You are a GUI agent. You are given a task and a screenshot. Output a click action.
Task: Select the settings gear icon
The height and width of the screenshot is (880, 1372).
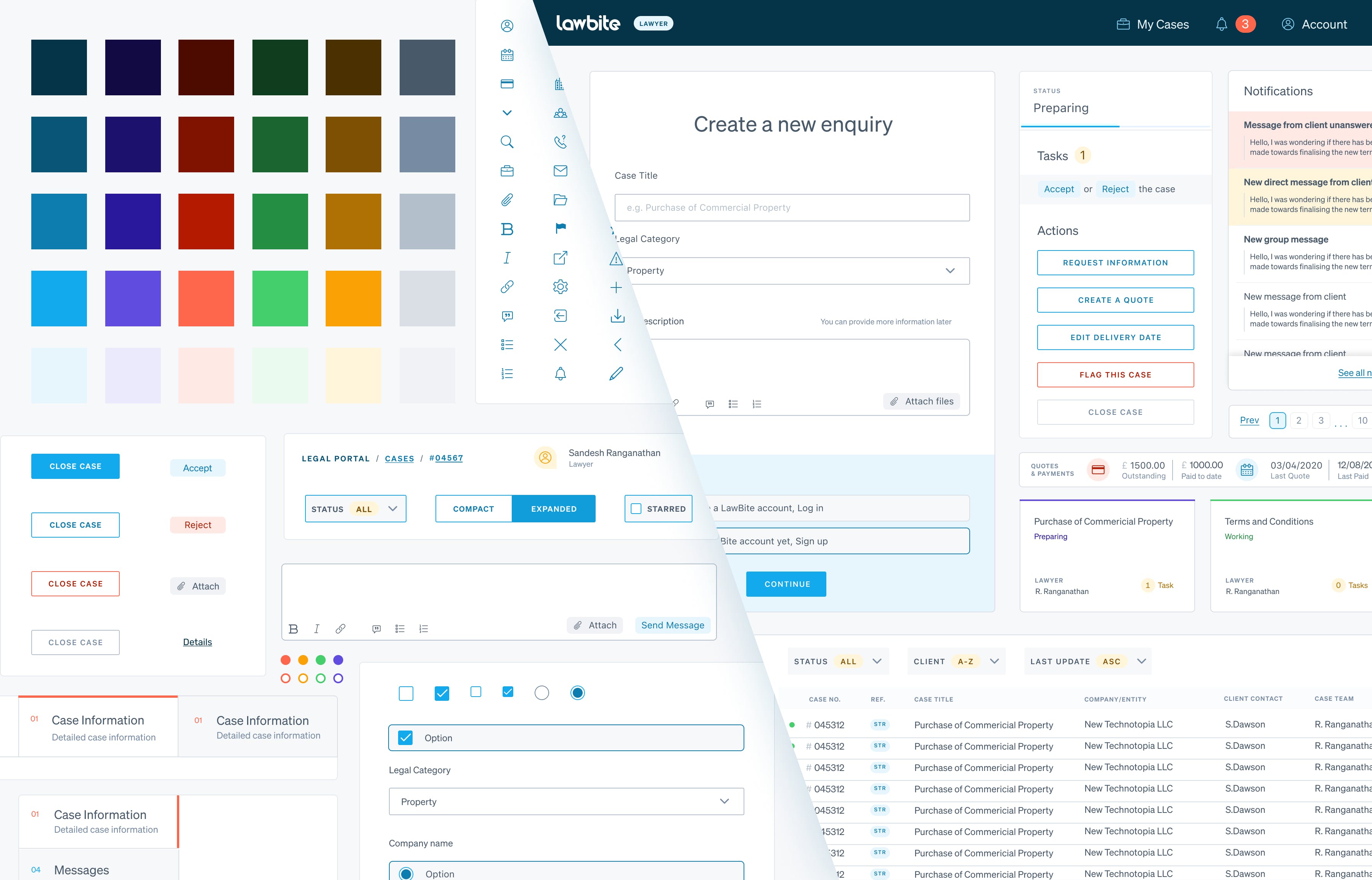pyautogui.click(x=560, y=286)
